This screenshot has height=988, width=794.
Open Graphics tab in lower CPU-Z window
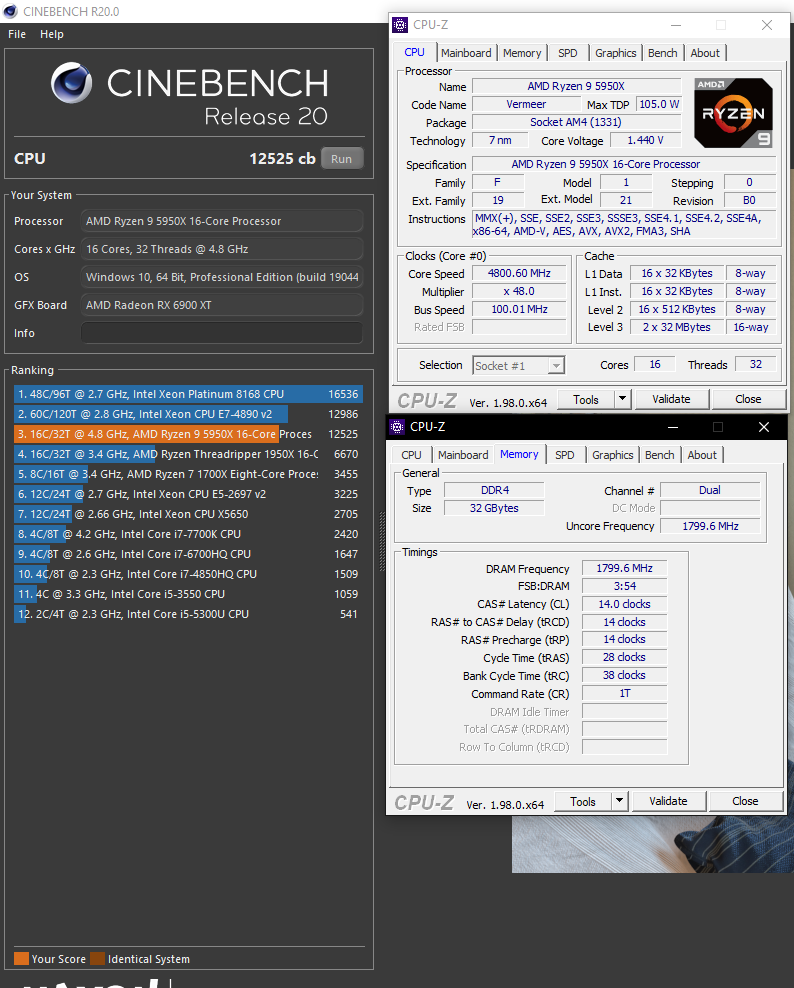point(613,455)
